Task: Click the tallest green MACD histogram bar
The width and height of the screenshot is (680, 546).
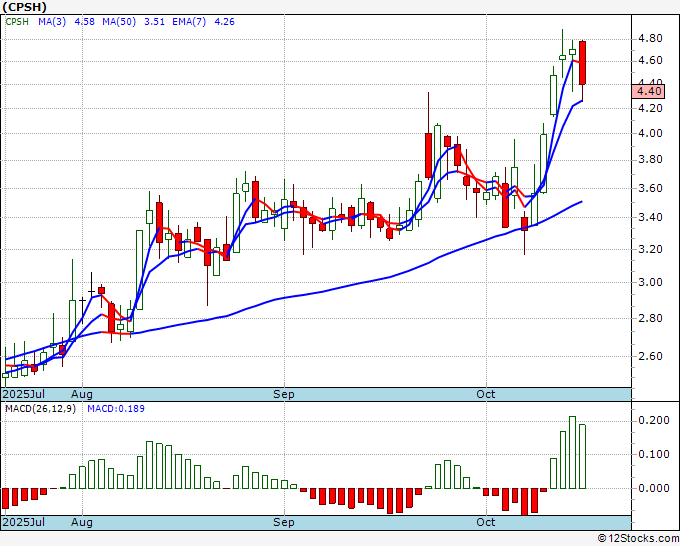Action: (x=572, y=452)
